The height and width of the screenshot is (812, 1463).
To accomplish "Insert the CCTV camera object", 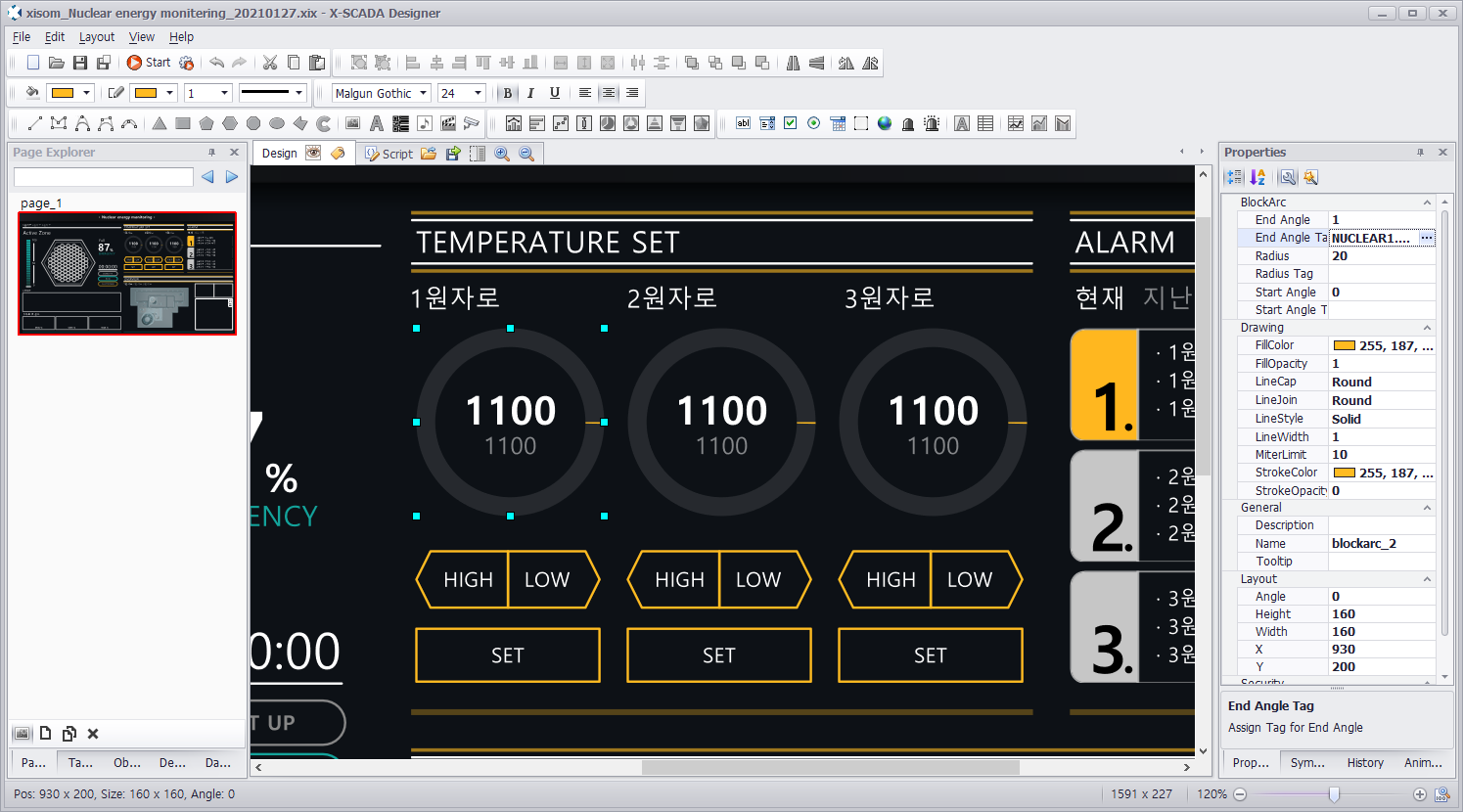I will tap(472, 123).
